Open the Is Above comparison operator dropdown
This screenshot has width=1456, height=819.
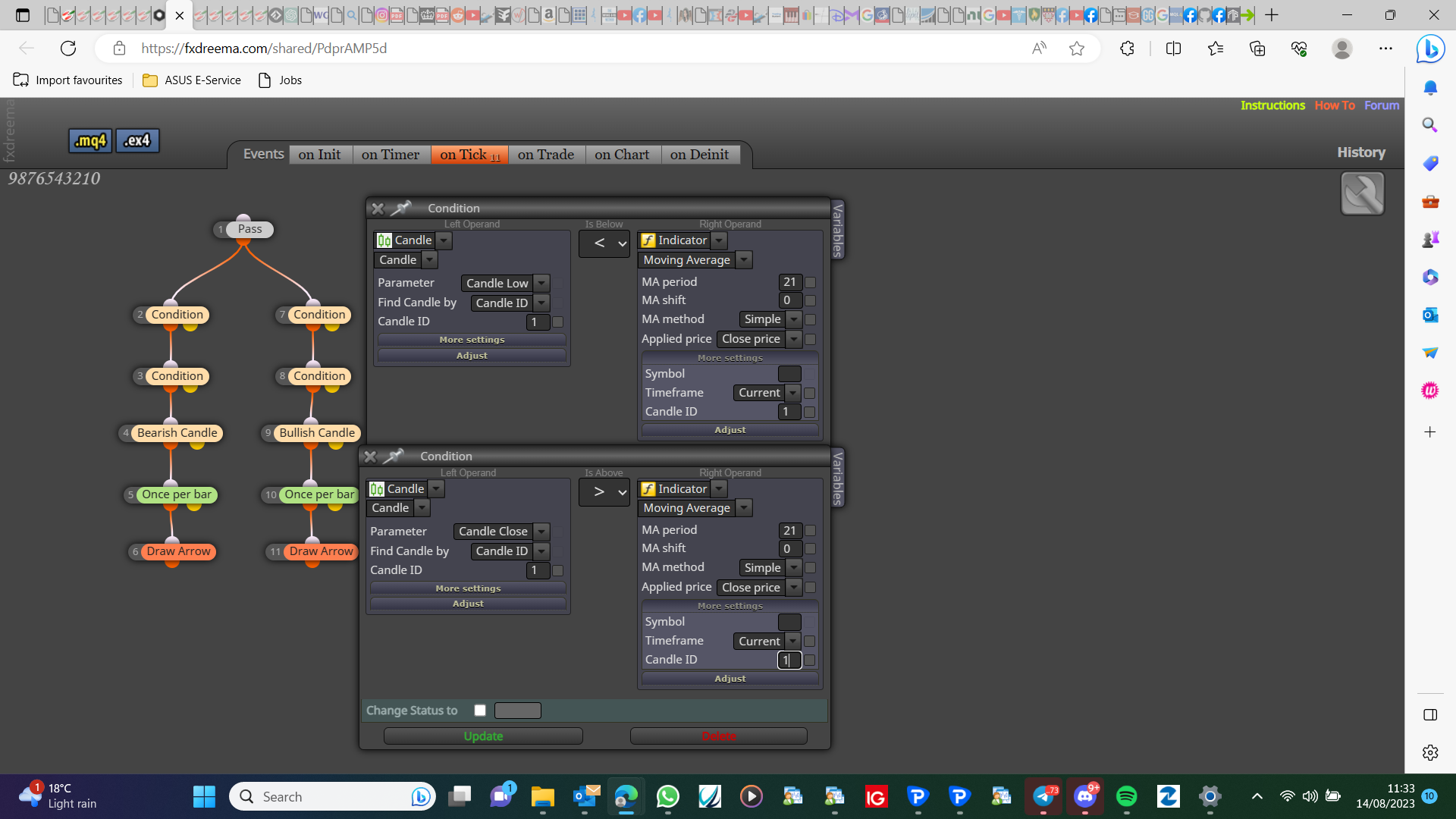pos(604,492)
